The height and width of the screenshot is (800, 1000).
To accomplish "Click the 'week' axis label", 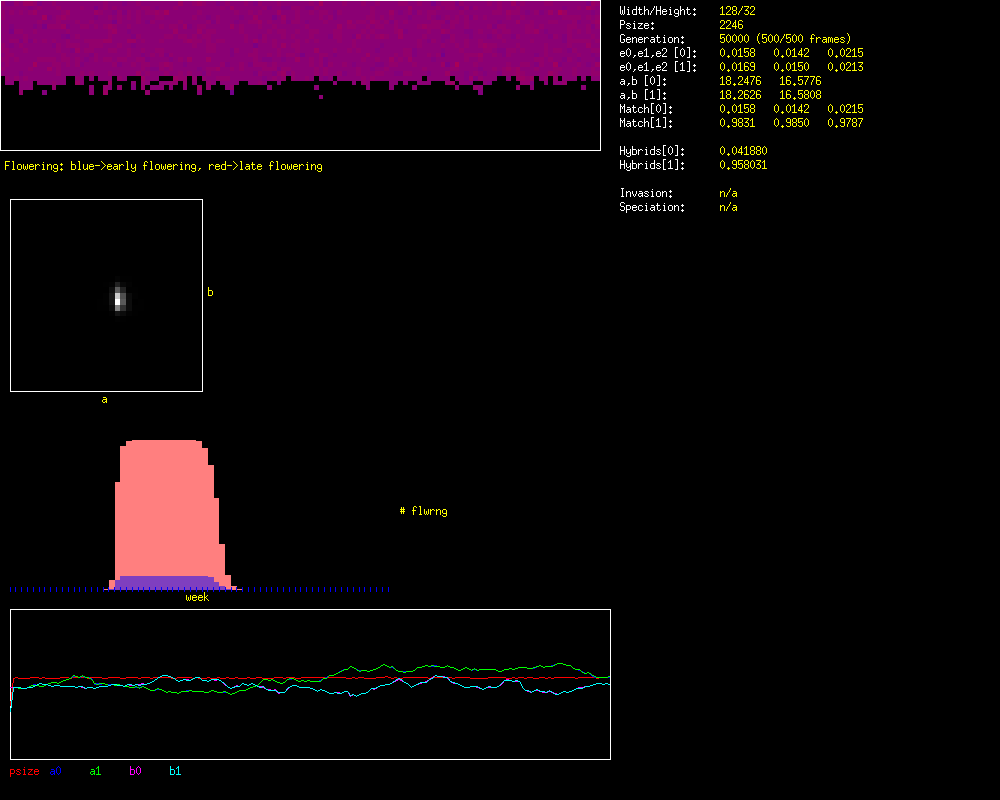I will tap(197, 597).
